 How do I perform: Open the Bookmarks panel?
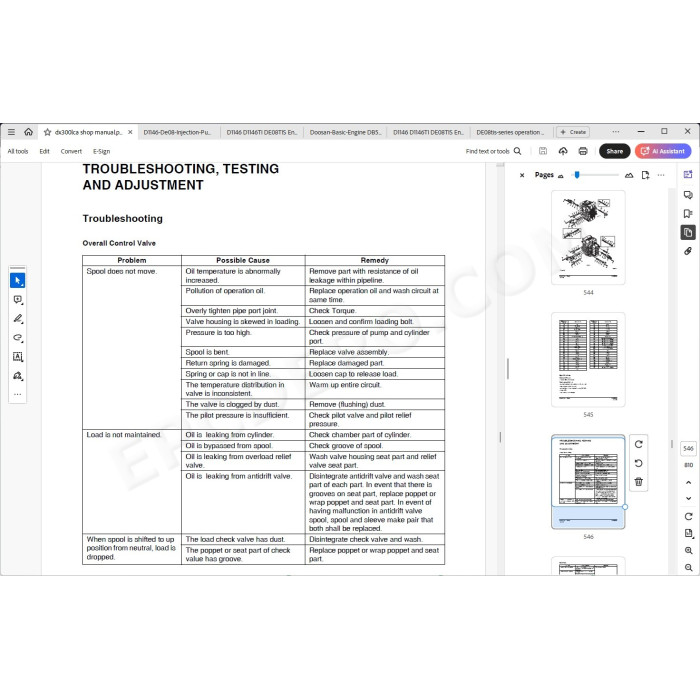click(688, 213)
